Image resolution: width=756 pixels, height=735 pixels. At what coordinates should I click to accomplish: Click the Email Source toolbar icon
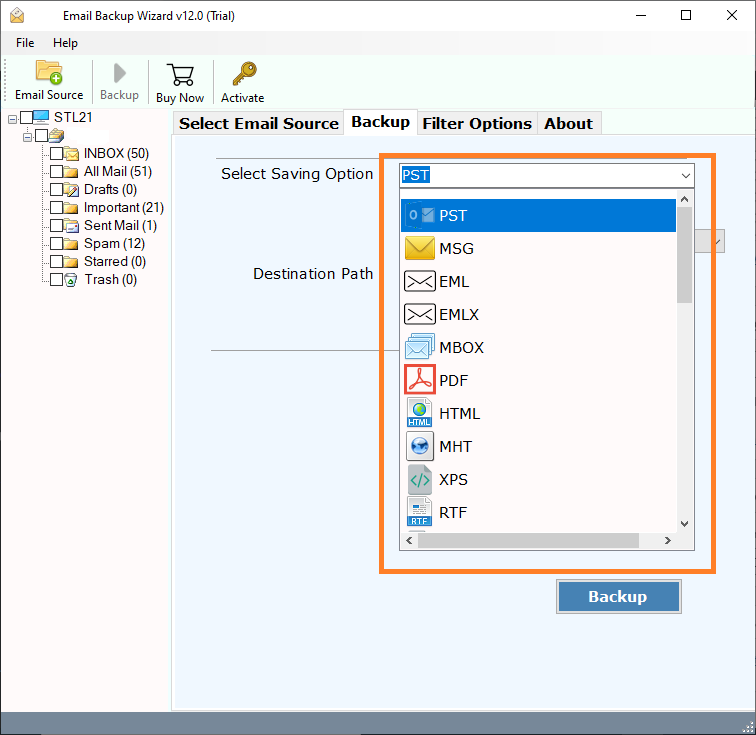coord(49,74)
